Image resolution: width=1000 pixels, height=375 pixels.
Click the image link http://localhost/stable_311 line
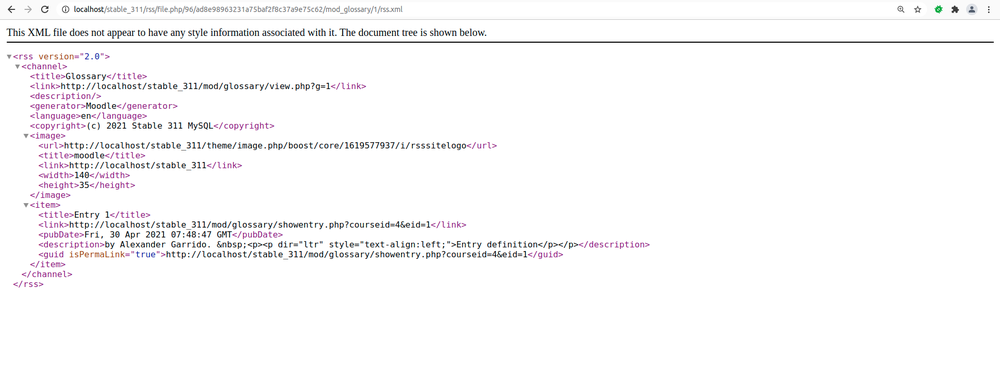[140, 165]
